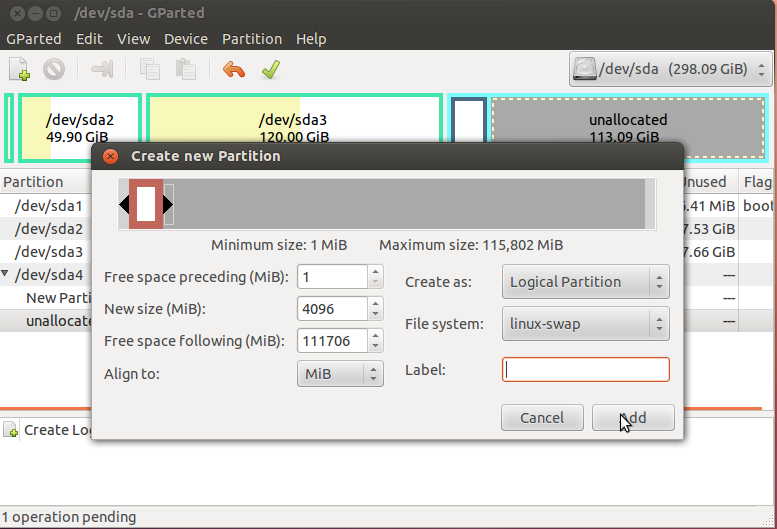Click the Add button
777x529 pixels.
point(633,418)
